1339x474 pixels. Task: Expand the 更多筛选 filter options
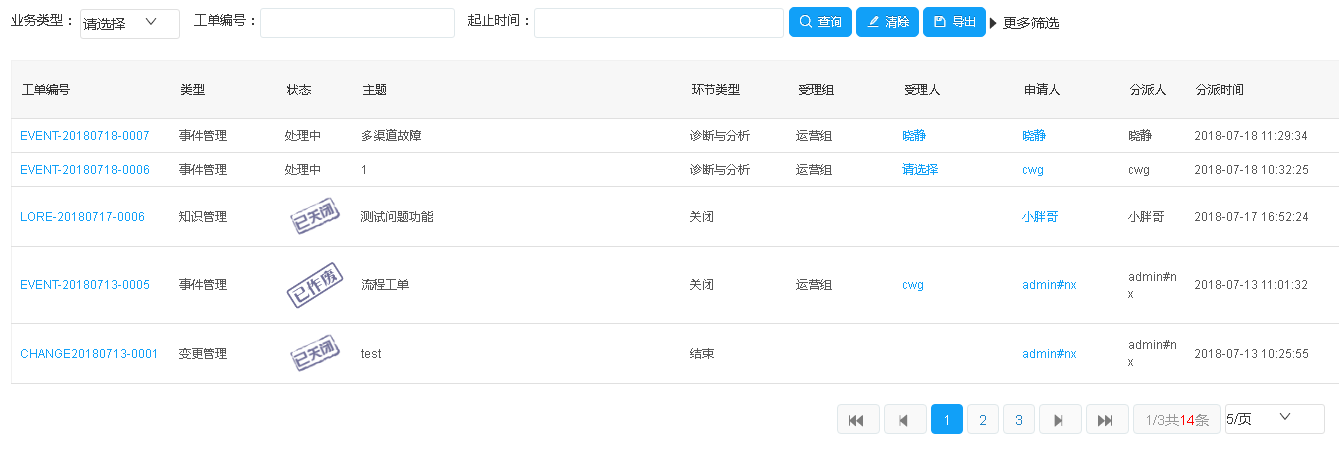click(1025, 23)
